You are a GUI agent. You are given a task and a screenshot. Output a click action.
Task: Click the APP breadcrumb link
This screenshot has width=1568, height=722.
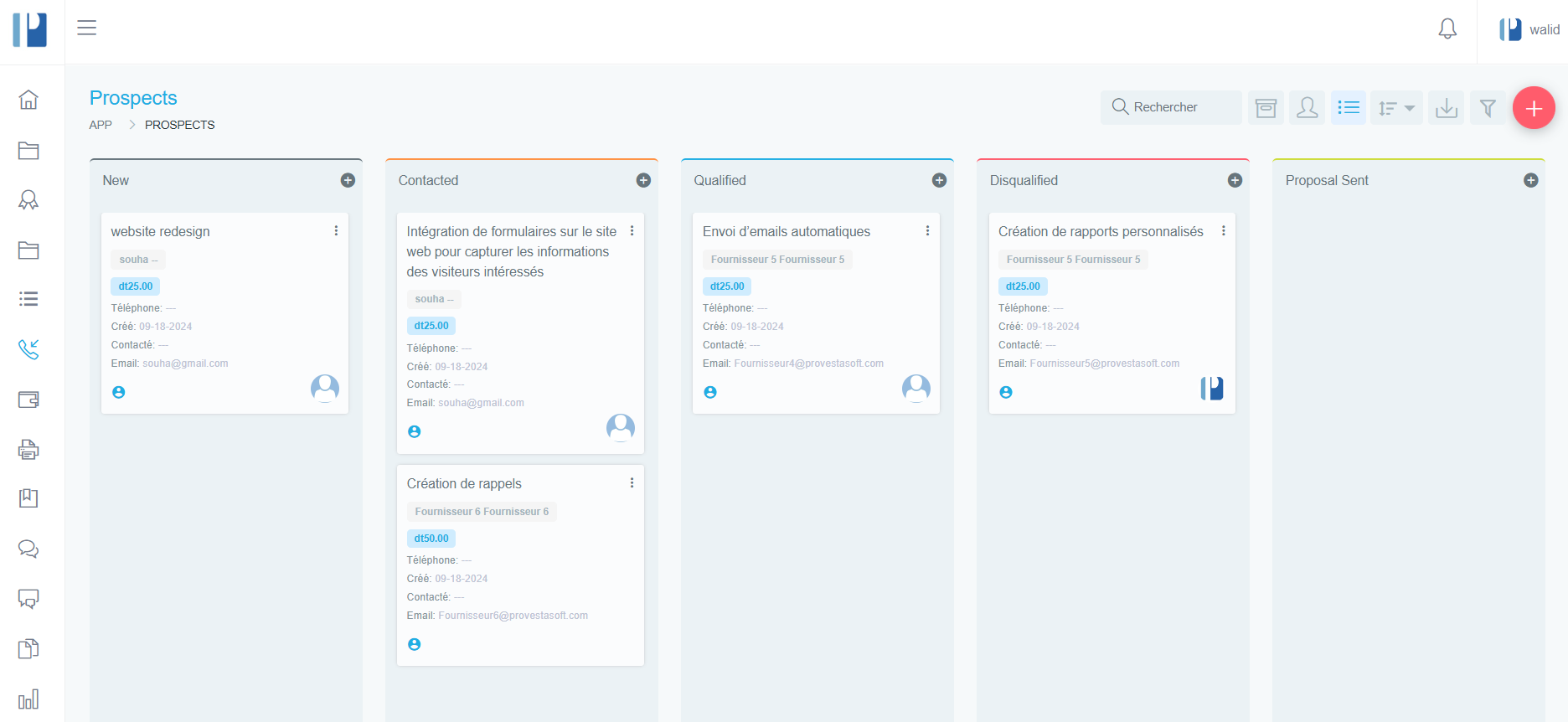pyautogui.click(x=101, y=125)
